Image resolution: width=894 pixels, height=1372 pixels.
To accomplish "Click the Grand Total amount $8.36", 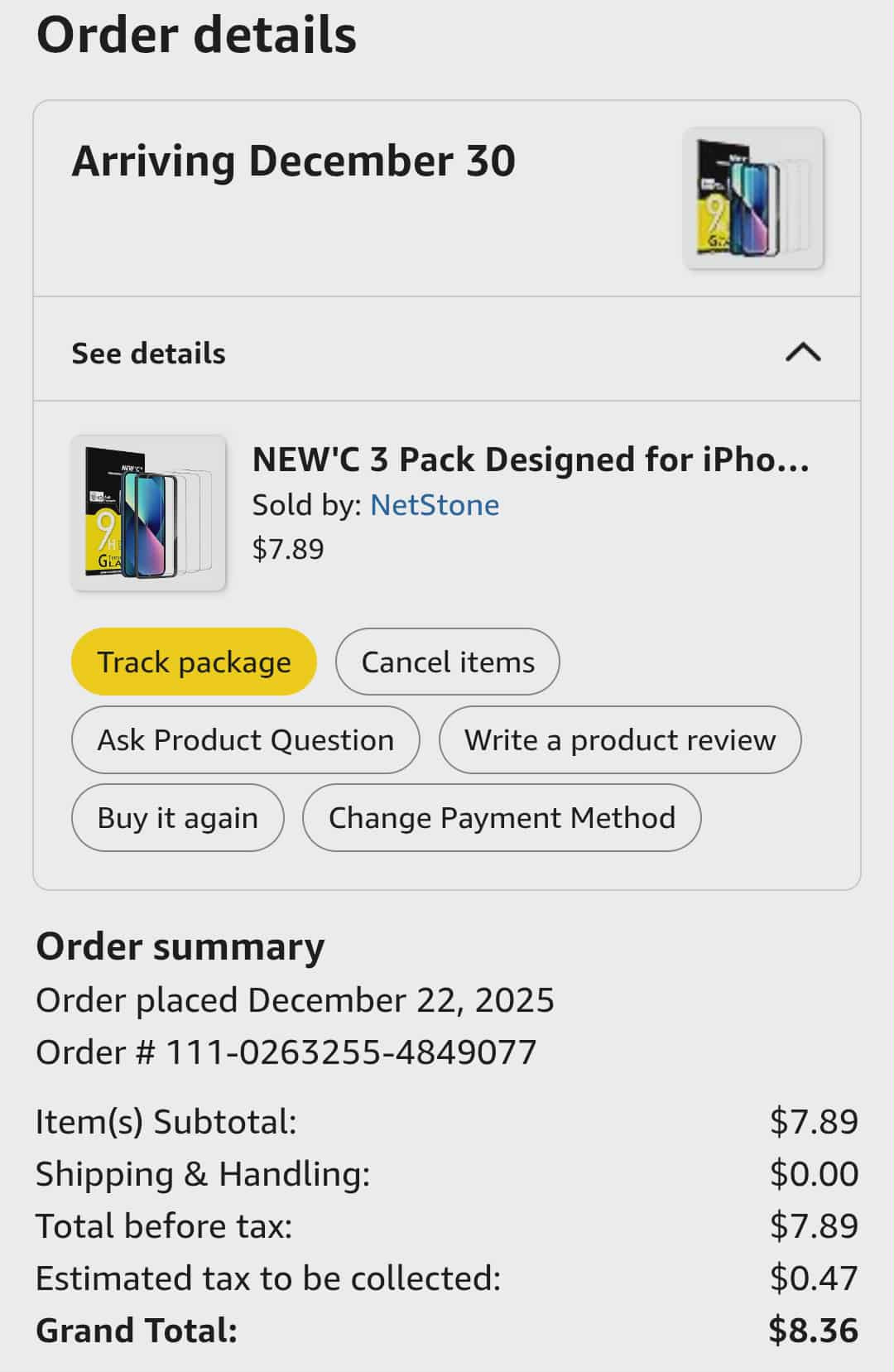I will click(x=813, y=1331).
